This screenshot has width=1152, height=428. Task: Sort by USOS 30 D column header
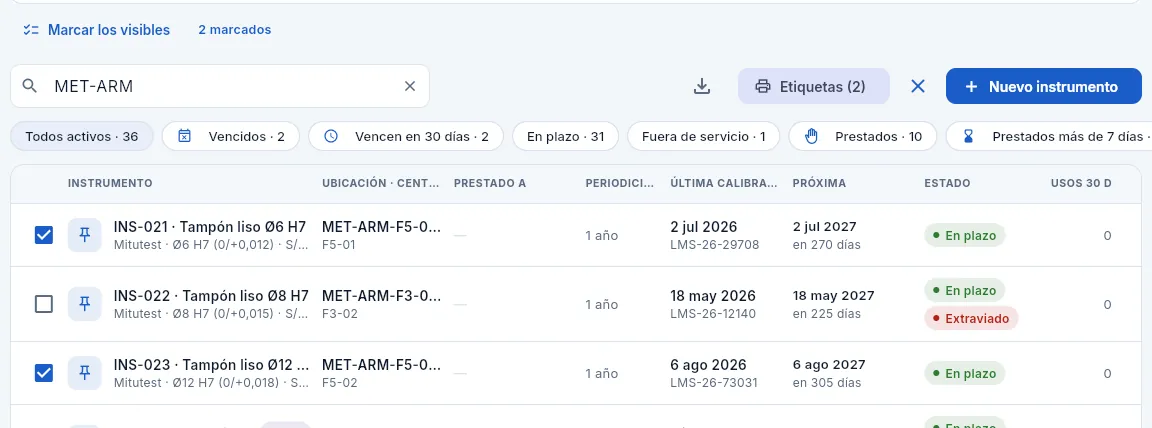[1081, 183]
